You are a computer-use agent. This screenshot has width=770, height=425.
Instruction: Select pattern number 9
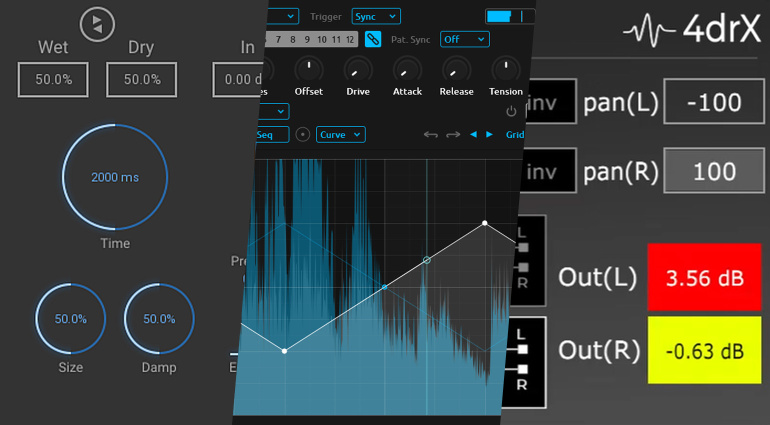click(308, 39)
